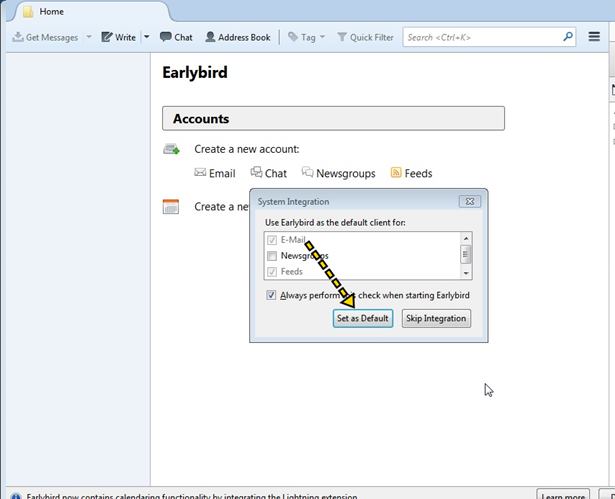Click the client list scrollbar thumb
The height and width of the screenshot is (499, 615).
466,255
